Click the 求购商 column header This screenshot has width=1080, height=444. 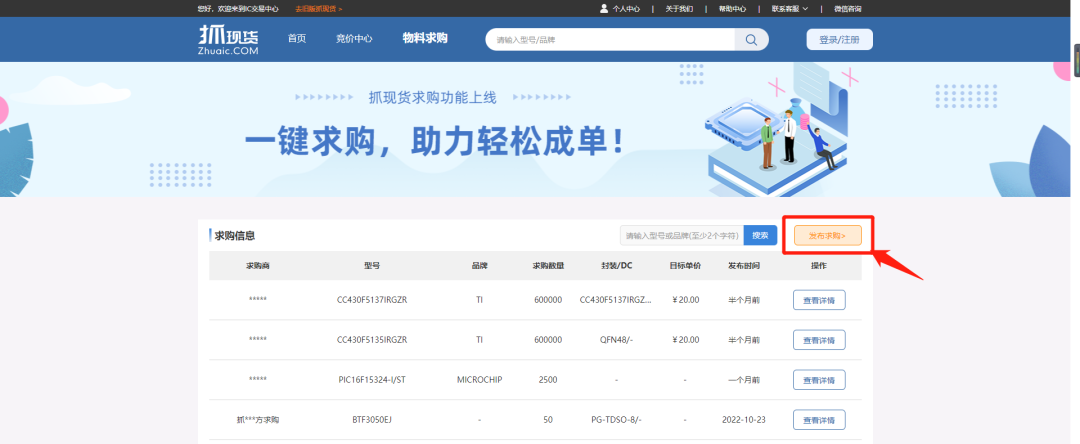point(258,266)
